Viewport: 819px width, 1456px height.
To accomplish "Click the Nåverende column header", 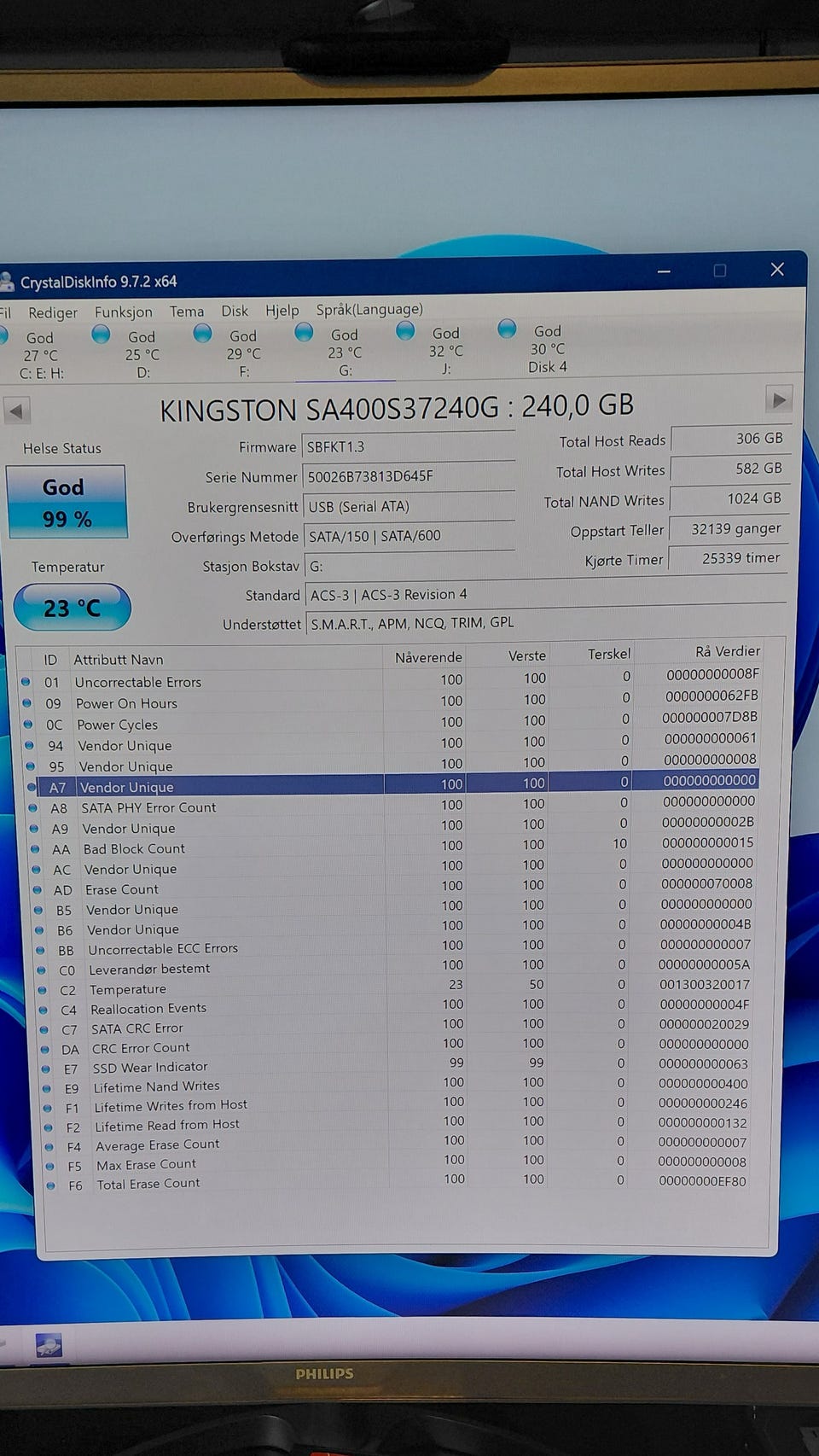I will point(428,657).
